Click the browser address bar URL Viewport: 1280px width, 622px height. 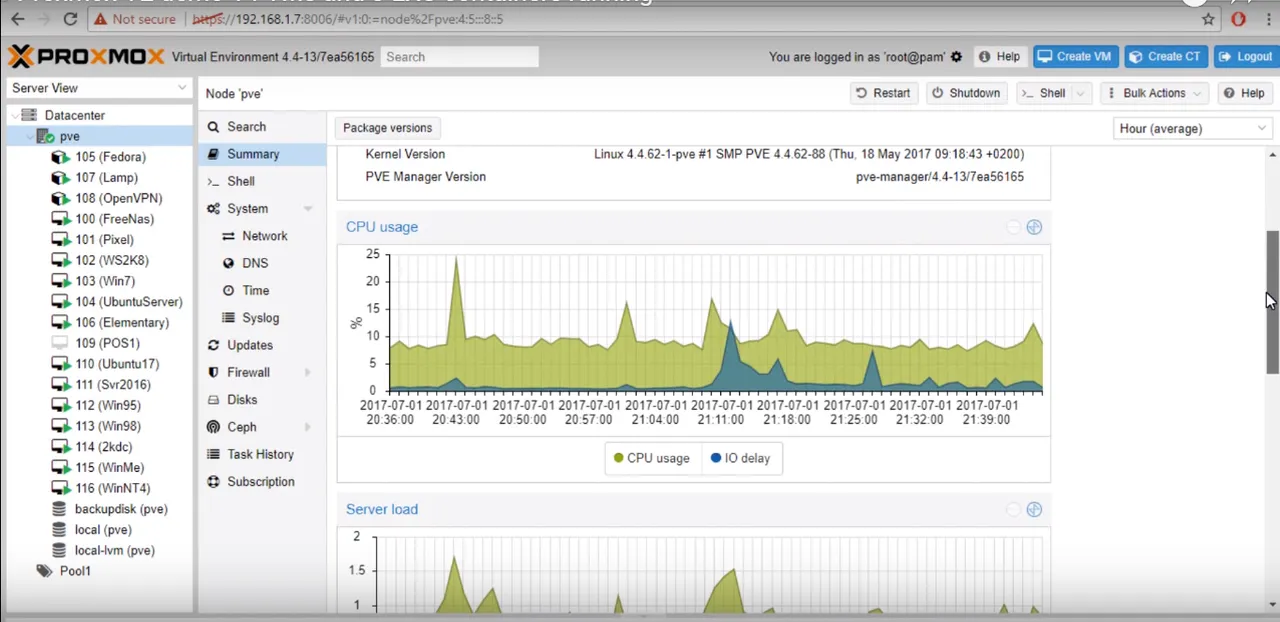point(347,19)
